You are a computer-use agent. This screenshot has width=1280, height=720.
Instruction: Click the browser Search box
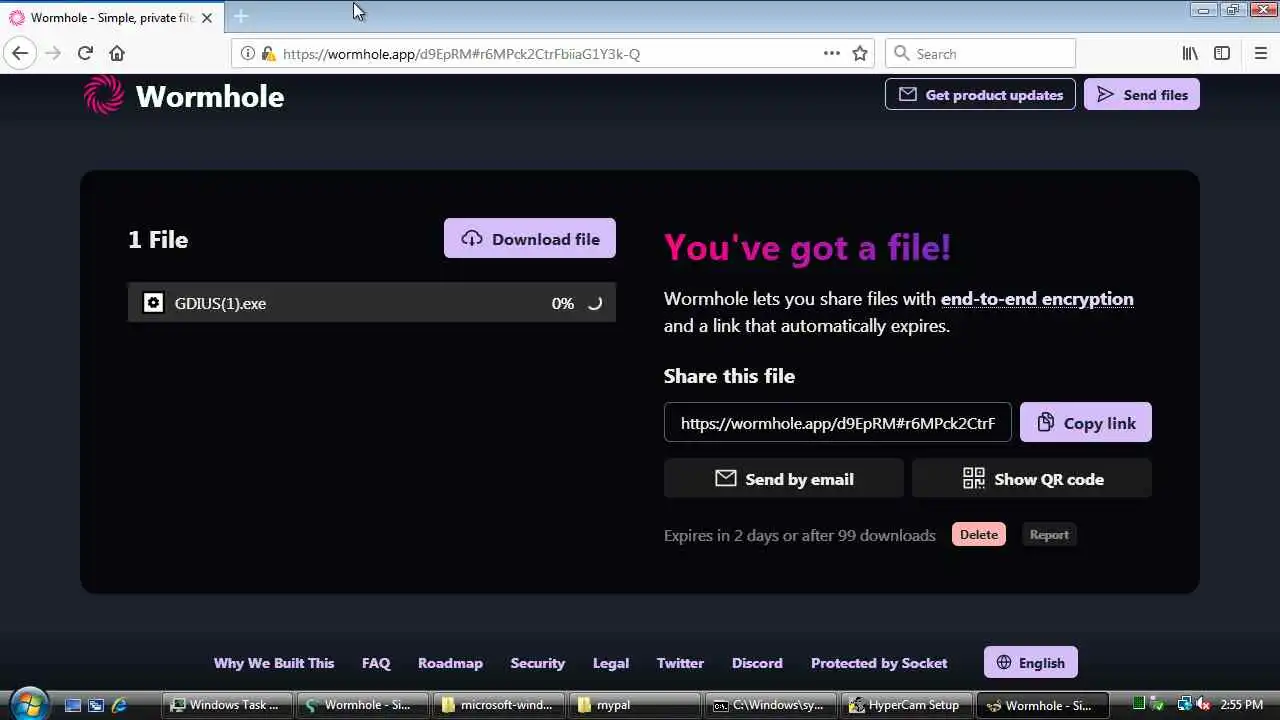point(980,53)
